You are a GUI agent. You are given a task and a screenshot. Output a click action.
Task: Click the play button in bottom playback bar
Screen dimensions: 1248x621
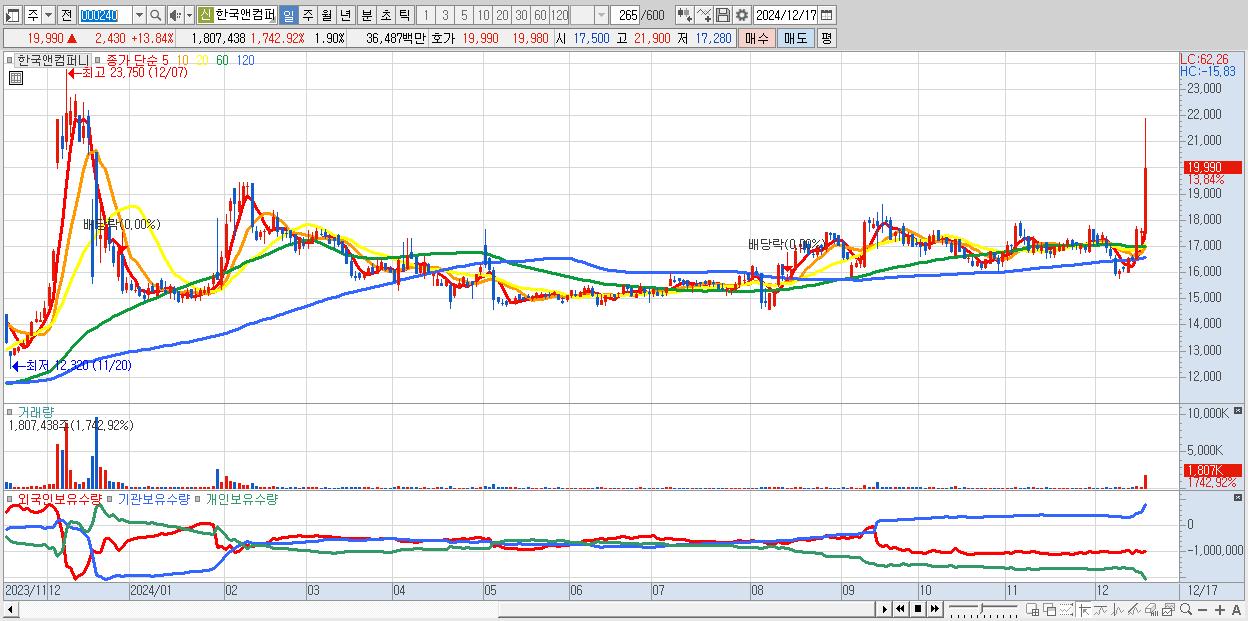[884, 609]
